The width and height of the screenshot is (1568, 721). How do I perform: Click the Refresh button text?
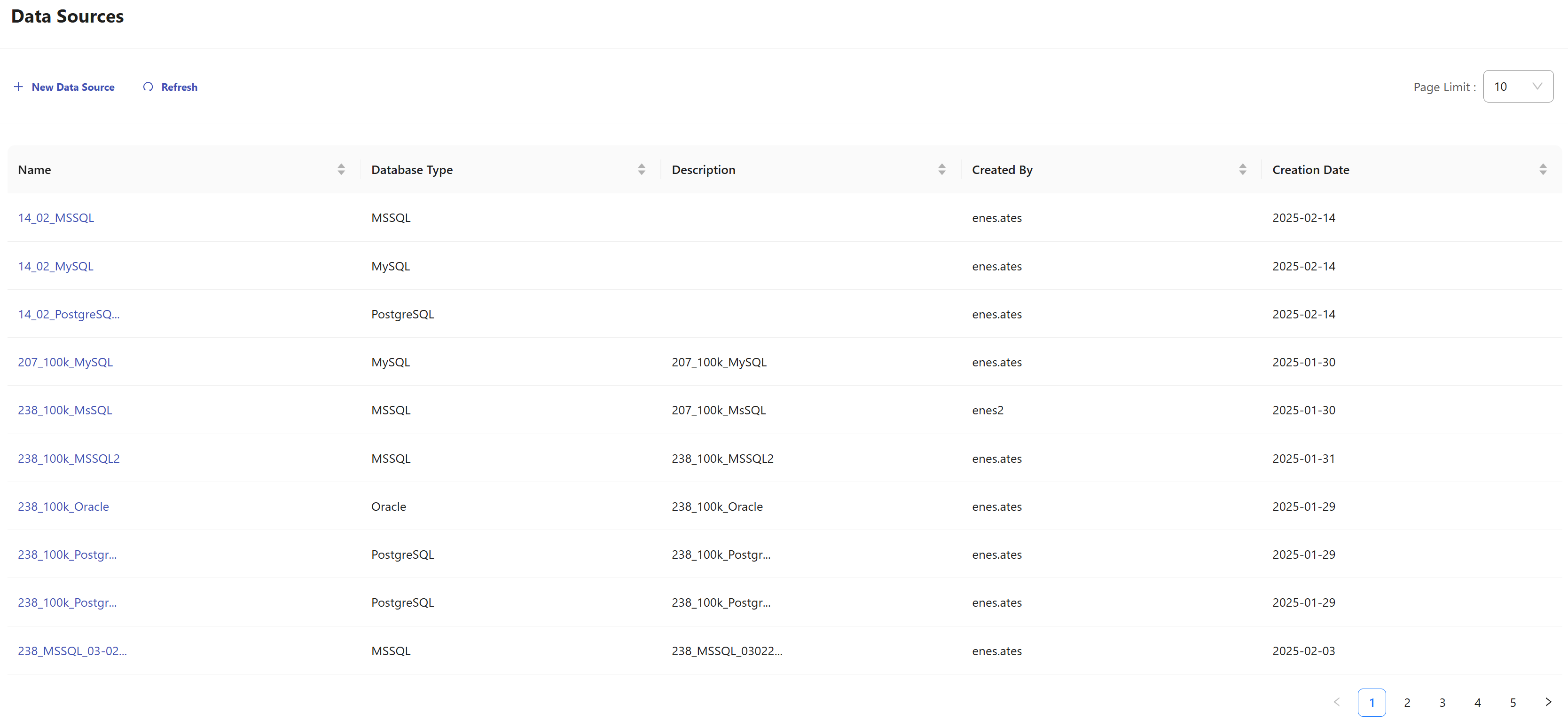(x=179, y=87)
